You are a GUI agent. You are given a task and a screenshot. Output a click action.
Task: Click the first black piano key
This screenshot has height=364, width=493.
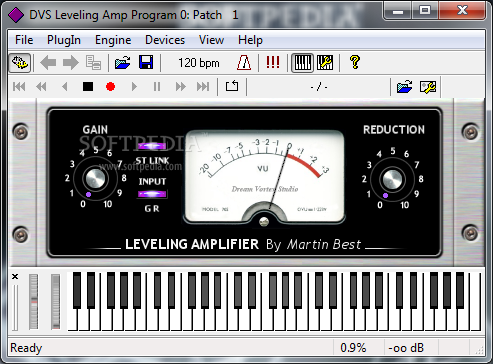coord(77,290)
